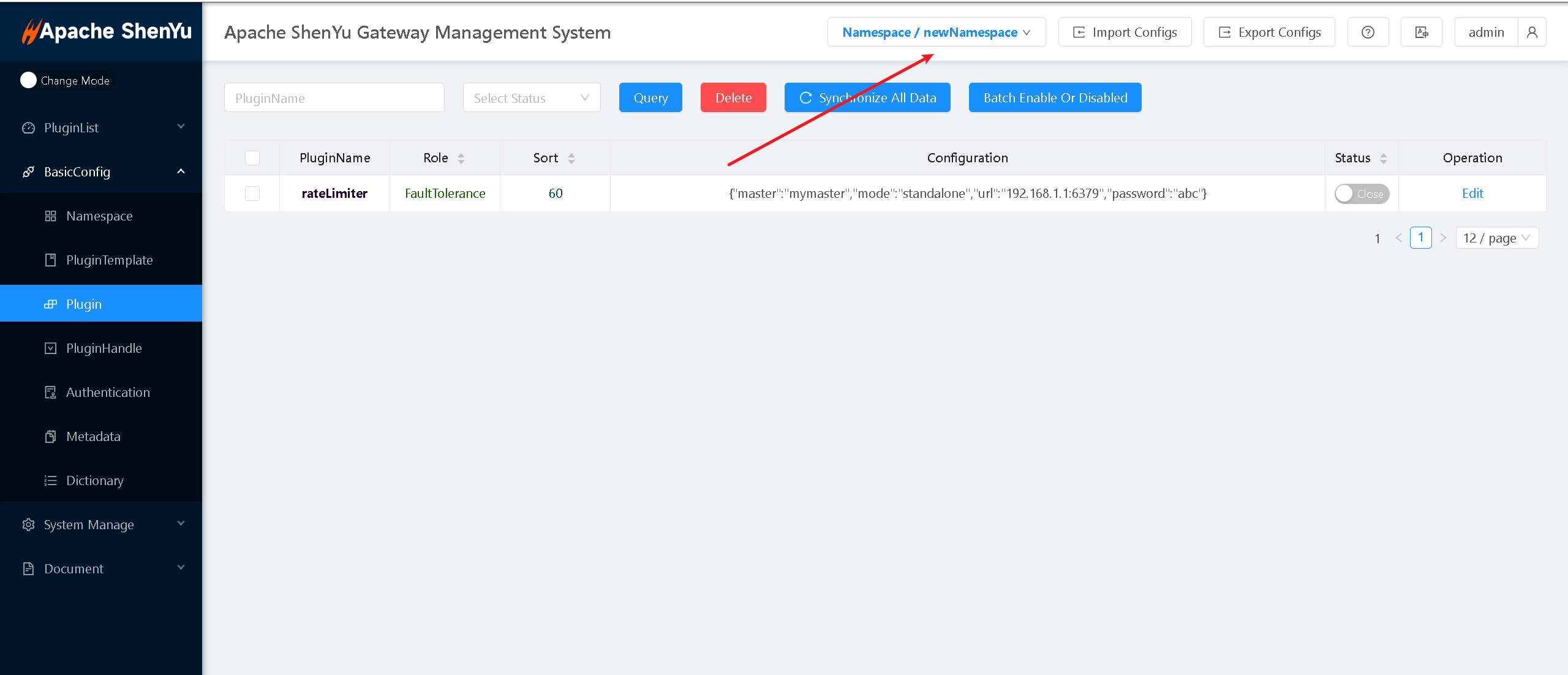Click the Apache ShenYu logo
This screenshot has height=675, width=1568.
tap(107, 31)
